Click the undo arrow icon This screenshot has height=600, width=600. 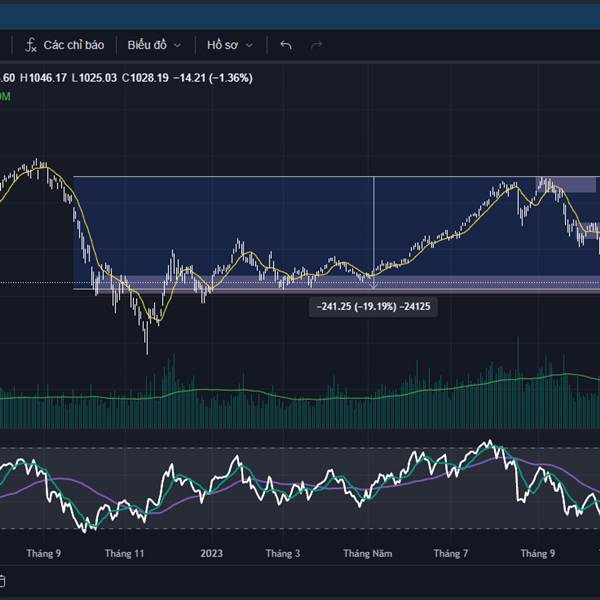tap(286, 45)
